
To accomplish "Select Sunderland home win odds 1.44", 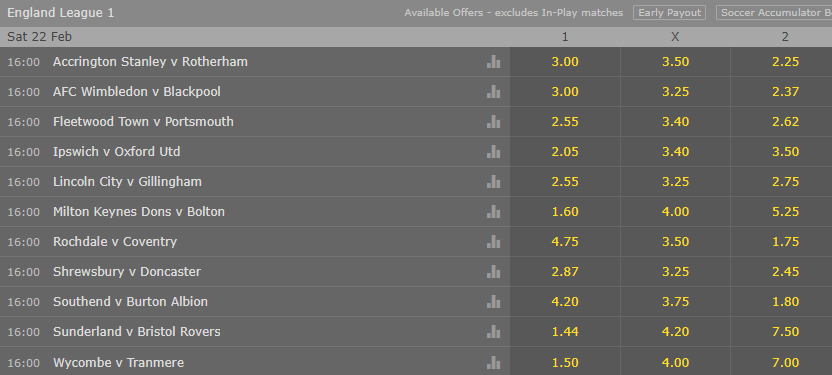I will (x=565, y=332).
